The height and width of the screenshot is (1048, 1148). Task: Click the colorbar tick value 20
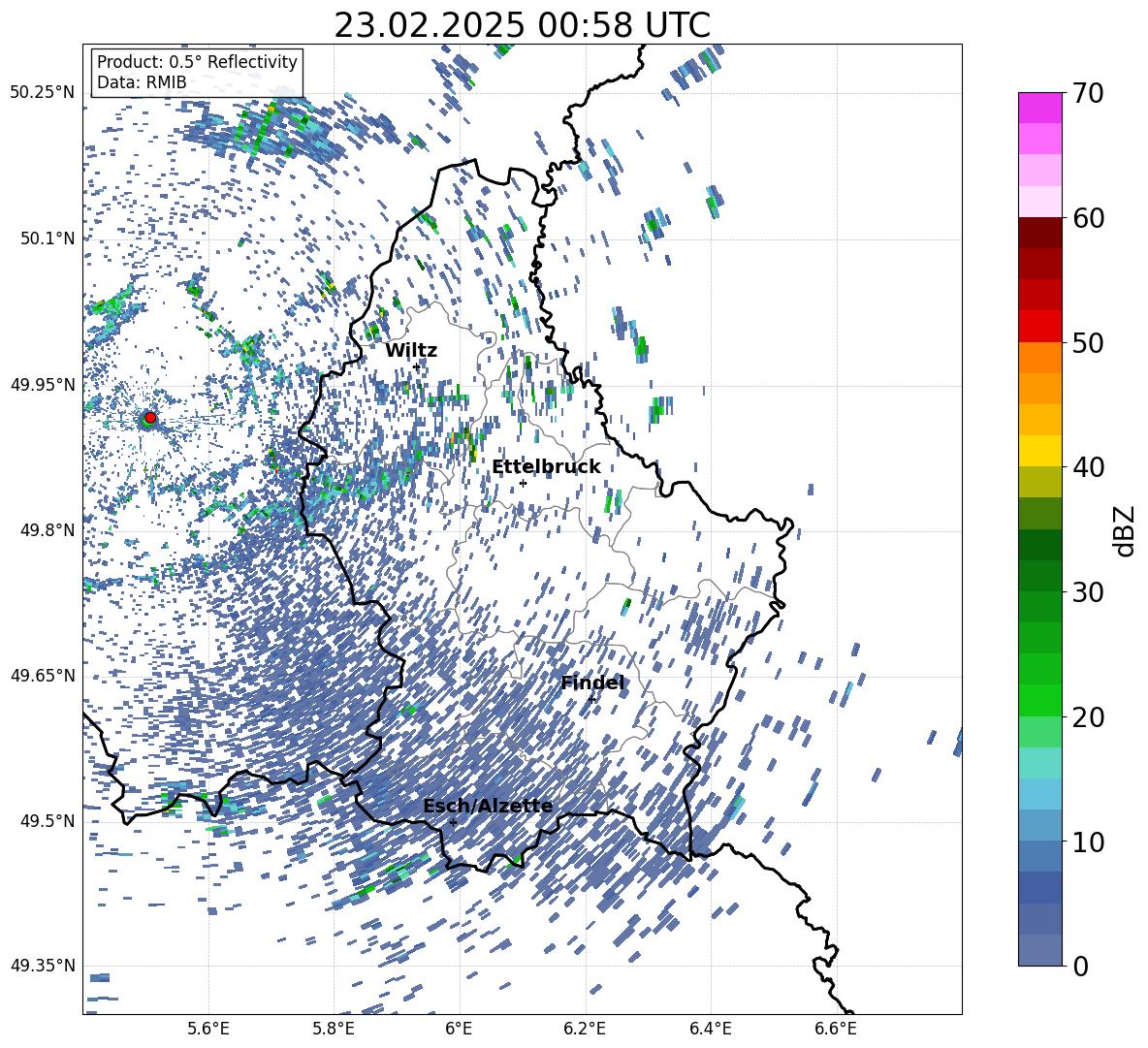[x=1088, y=716]
